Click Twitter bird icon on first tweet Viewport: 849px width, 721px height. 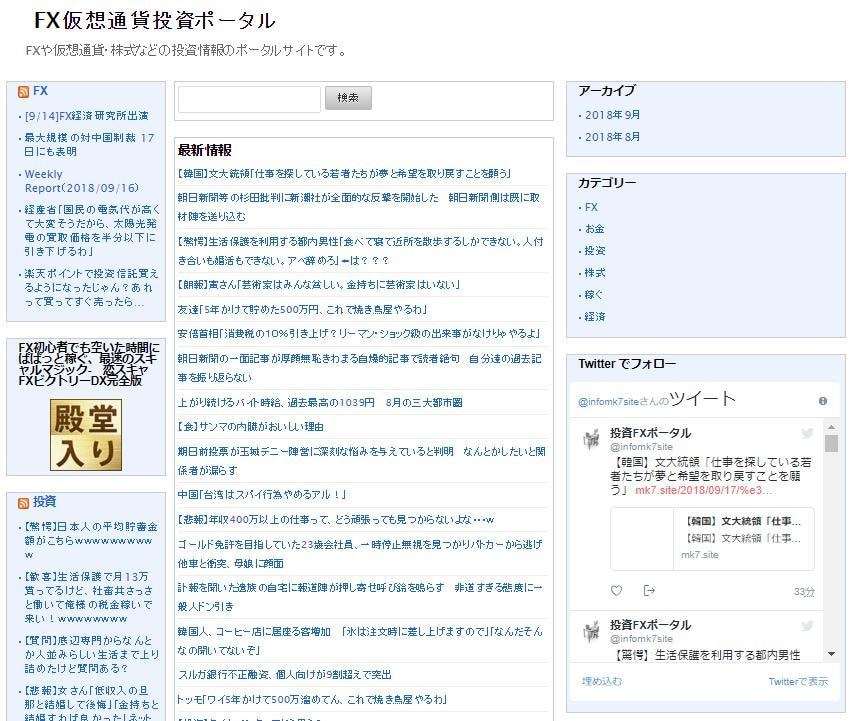807,433
